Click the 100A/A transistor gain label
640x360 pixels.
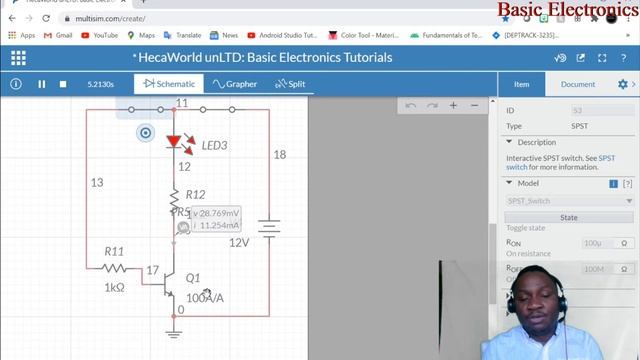coord(205,298)
